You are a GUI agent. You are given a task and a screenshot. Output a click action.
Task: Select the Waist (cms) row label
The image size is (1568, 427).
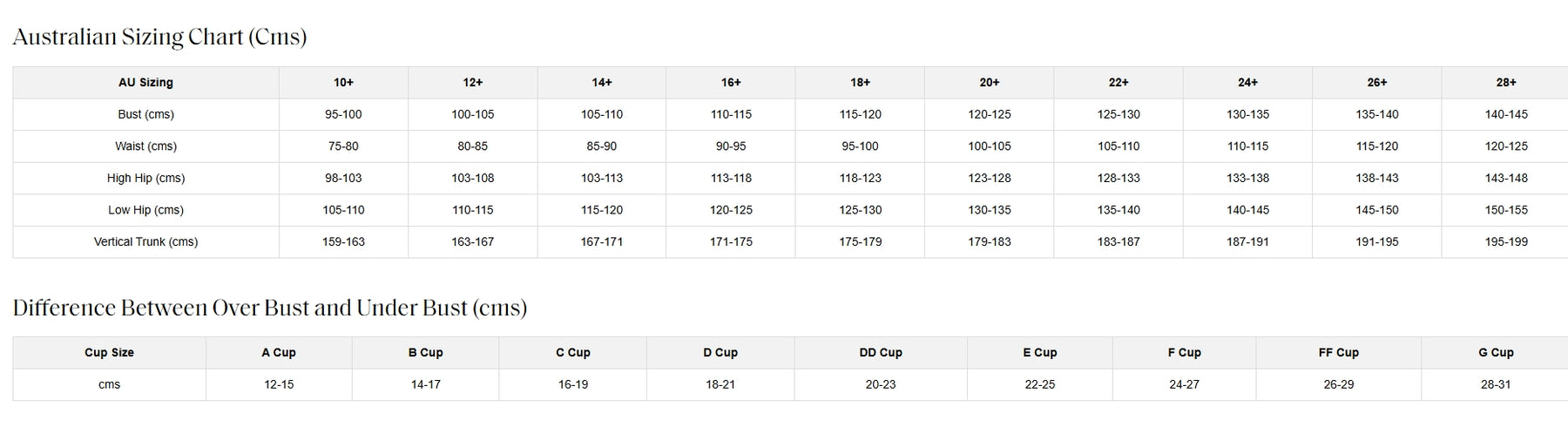(x=145, y=146)
